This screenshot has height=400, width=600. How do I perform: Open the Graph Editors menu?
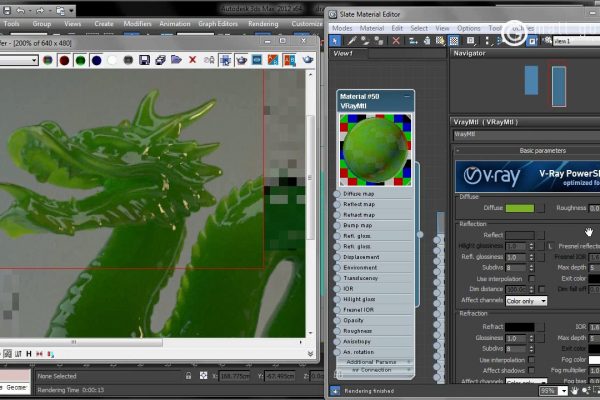[218, 24]
